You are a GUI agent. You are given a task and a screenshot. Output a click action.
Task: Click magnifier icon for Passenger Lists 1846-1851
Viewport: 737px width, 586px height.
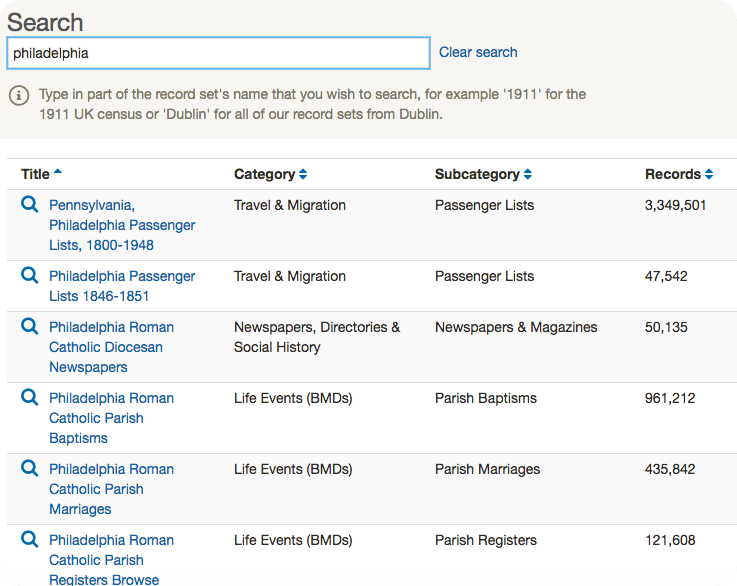(x=30, y=276)
